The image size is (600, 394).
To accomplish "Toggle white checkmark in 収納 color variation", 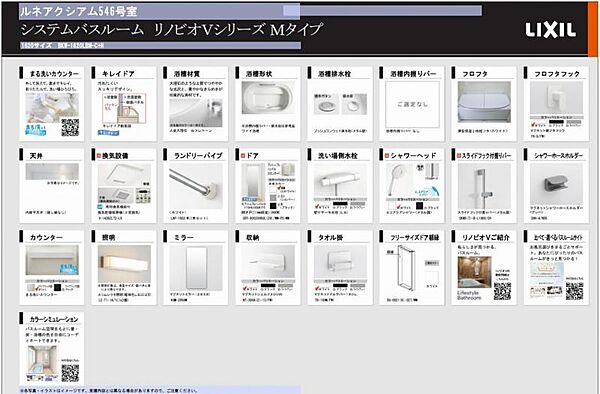I will (x=245, y=289).
